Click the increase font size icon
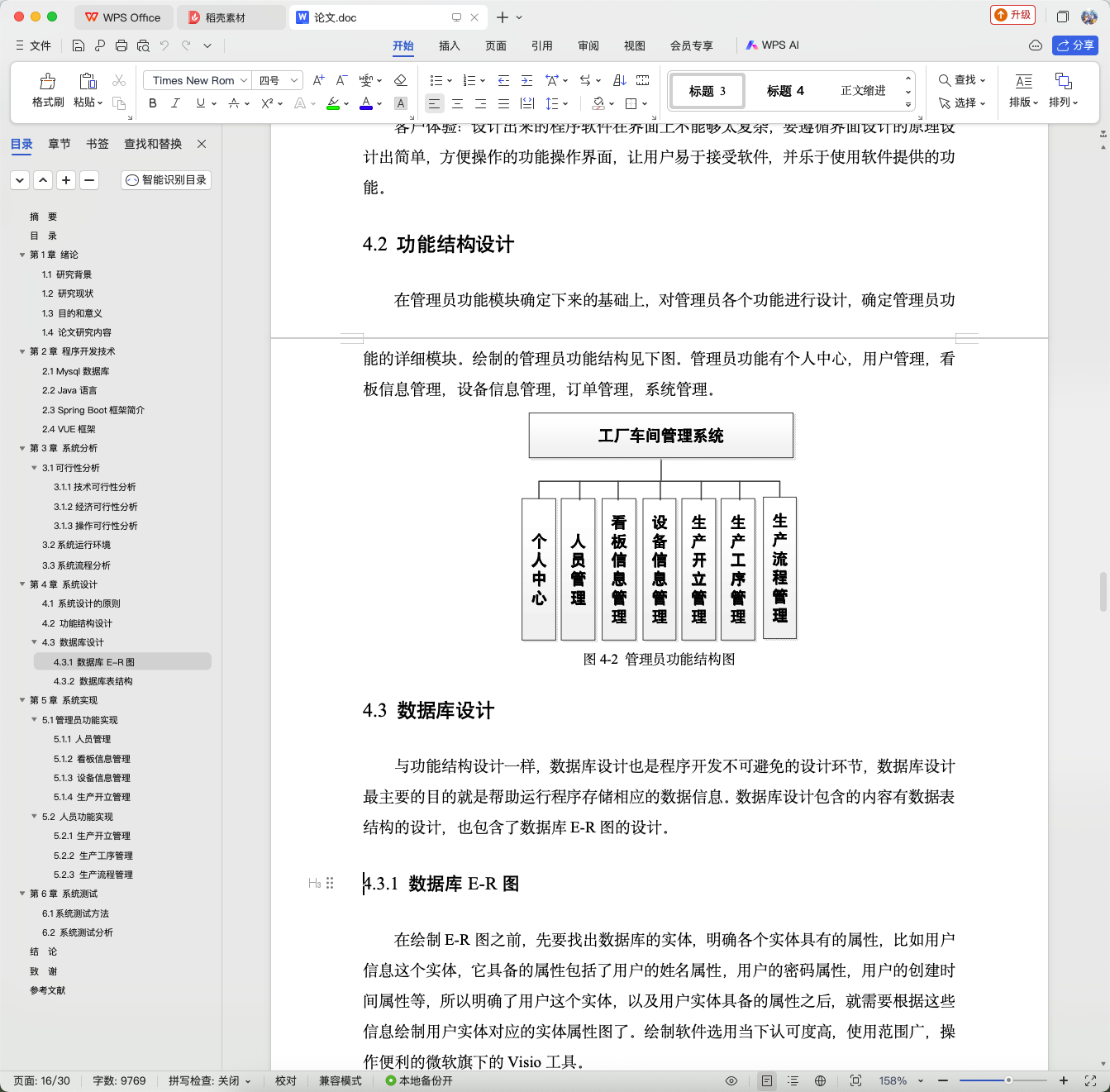The height and width of the screenshot is (1092, 1110). click(x=318, y=80)
